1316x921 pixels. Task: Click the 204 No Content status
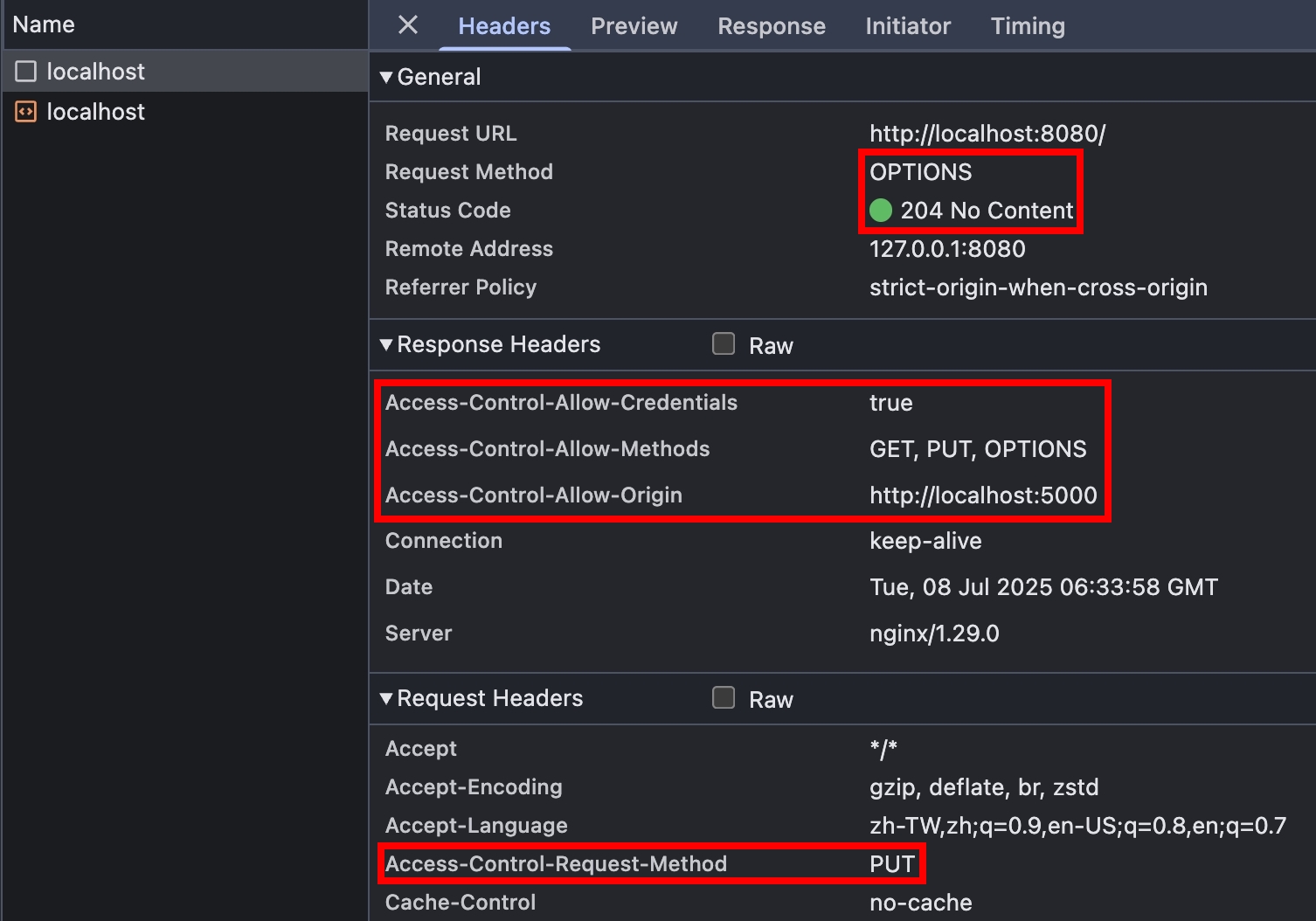pyautogui.click(x=987, y=211)
